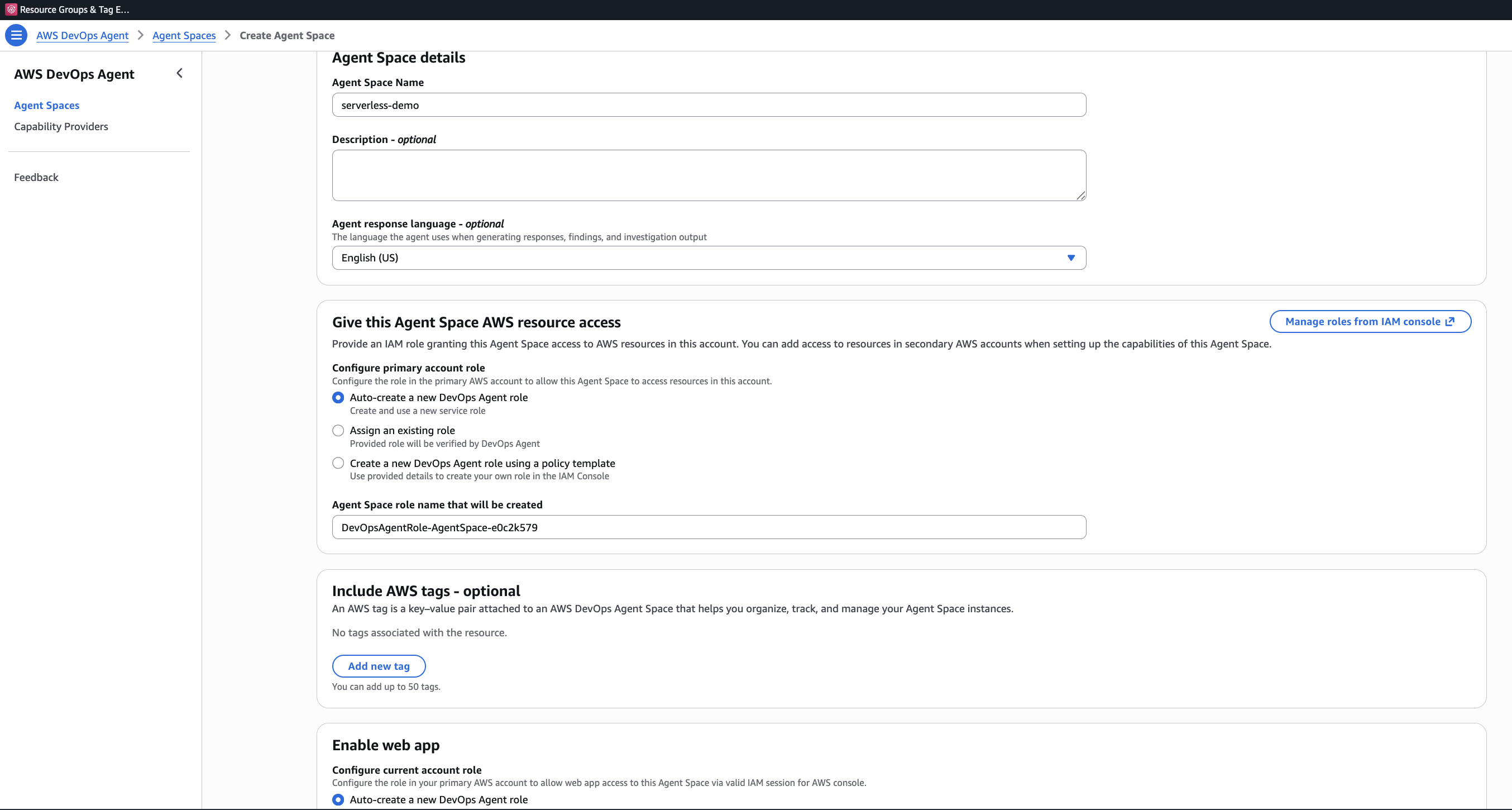Select Assign an existing role
This screenshot has height=810, width=1512.
coord(337,430)
